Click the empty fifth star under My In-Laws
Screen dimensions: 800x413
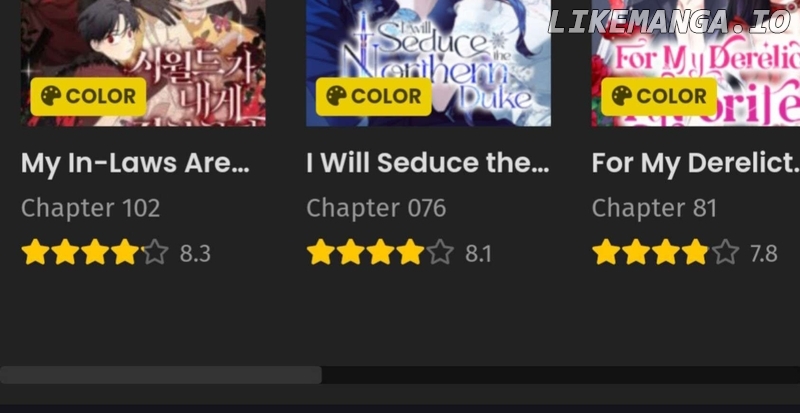click(155, 253)
